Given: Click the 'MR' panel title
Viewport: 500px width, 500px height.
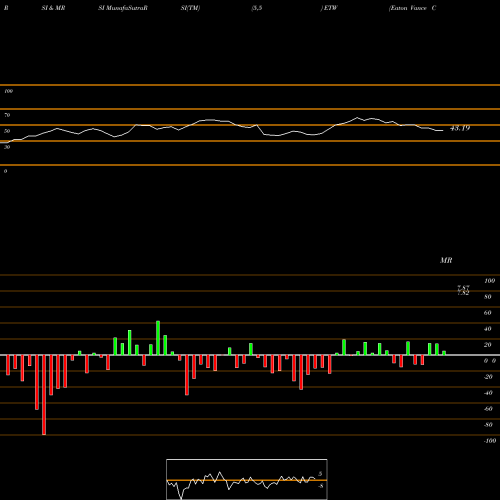Looking at the screenshot, I should click(x=446, y=260).
